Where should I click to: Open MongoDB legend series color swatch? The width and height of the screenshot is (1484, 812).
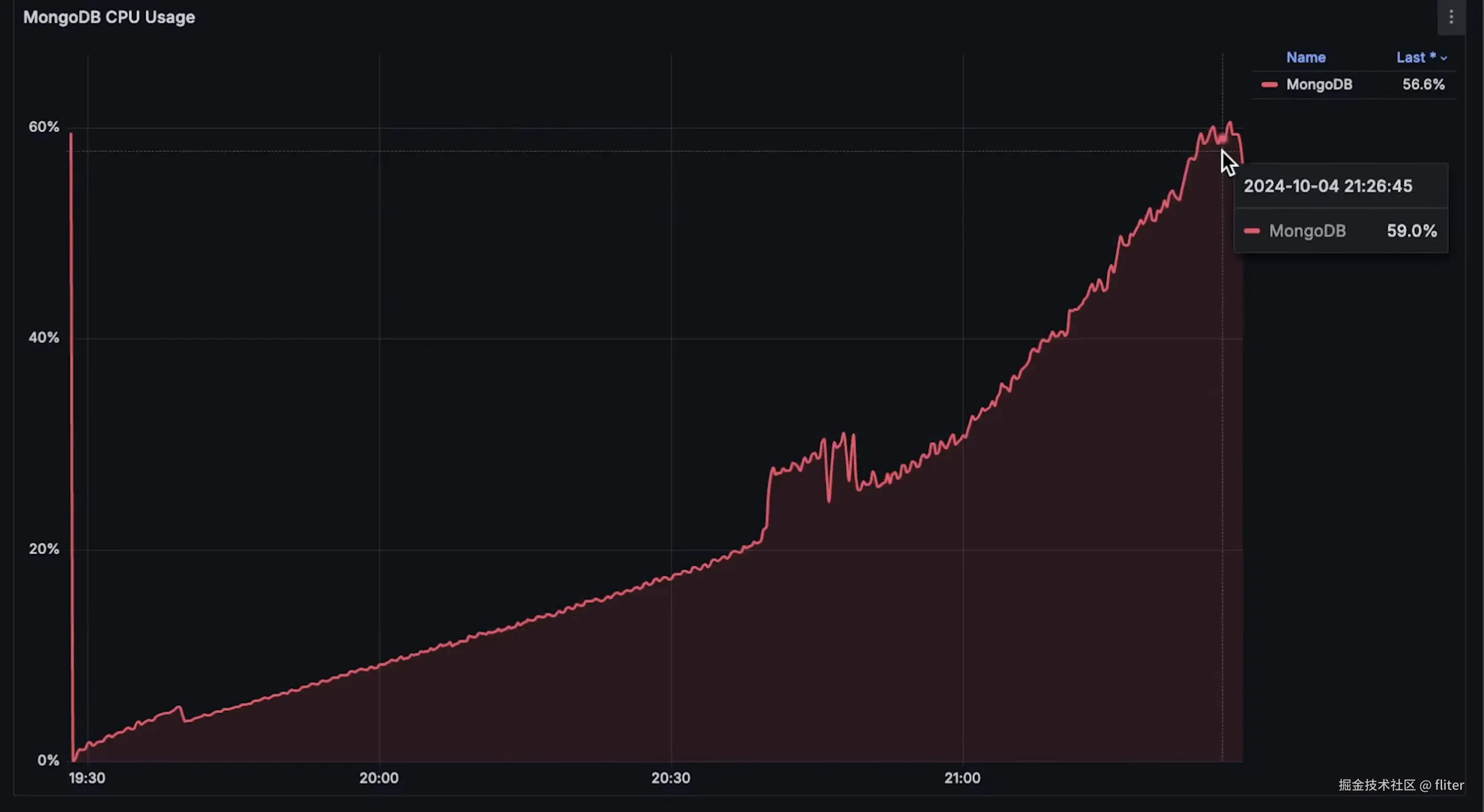tap(1269, 85)
